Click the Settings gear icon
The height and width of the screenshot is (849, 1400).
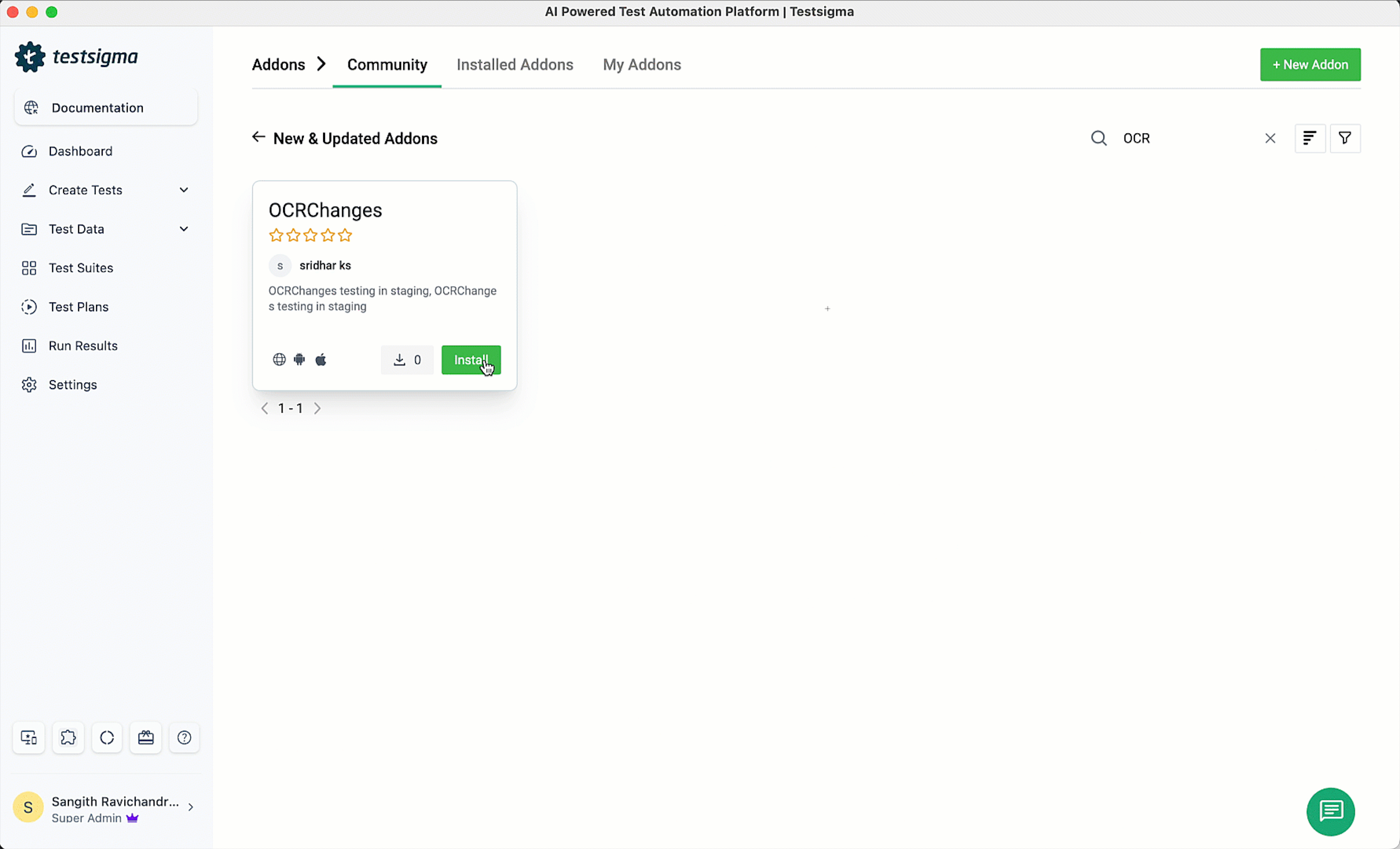point(29,385)
